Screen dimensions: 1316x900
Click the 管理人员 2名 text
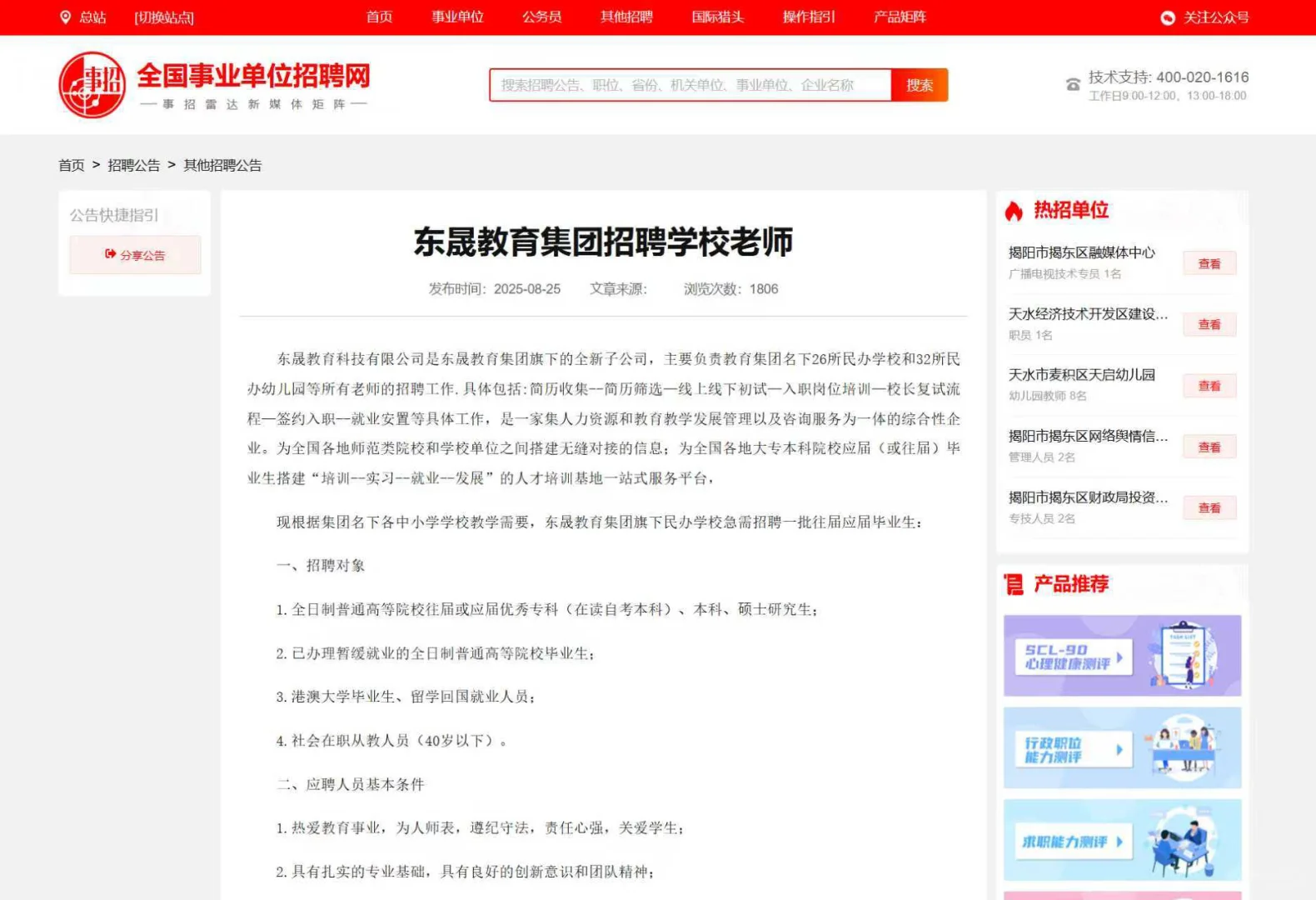[x=1042, y=457]
